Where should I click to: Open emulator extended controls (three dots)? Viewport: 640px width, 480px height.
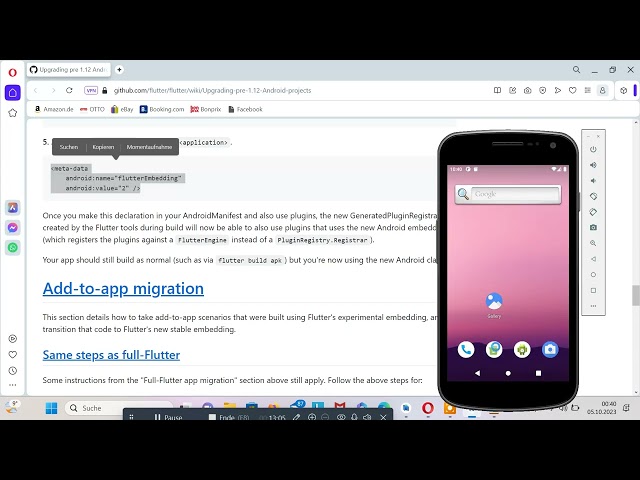coord(593,306)
